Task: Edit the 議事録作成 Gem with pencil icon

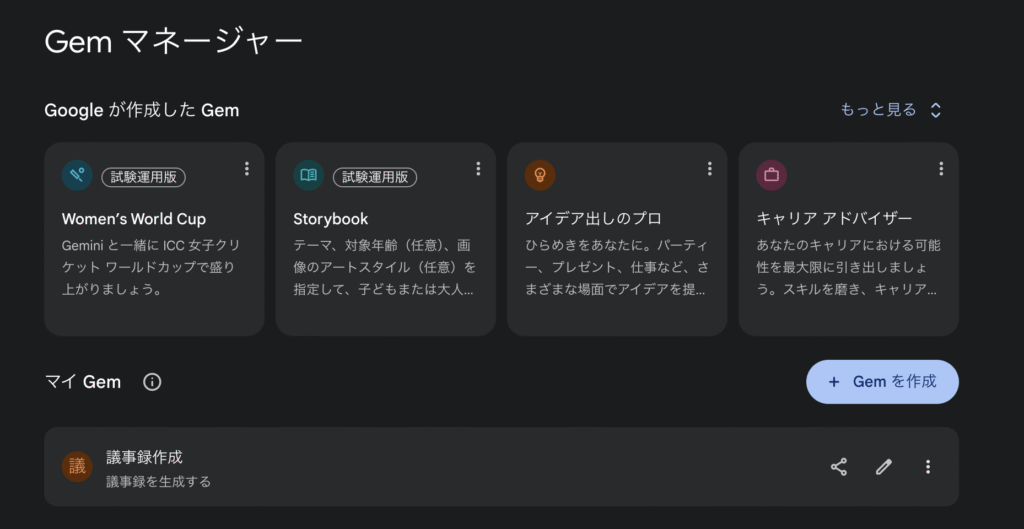Action: (x=884, y=467)
